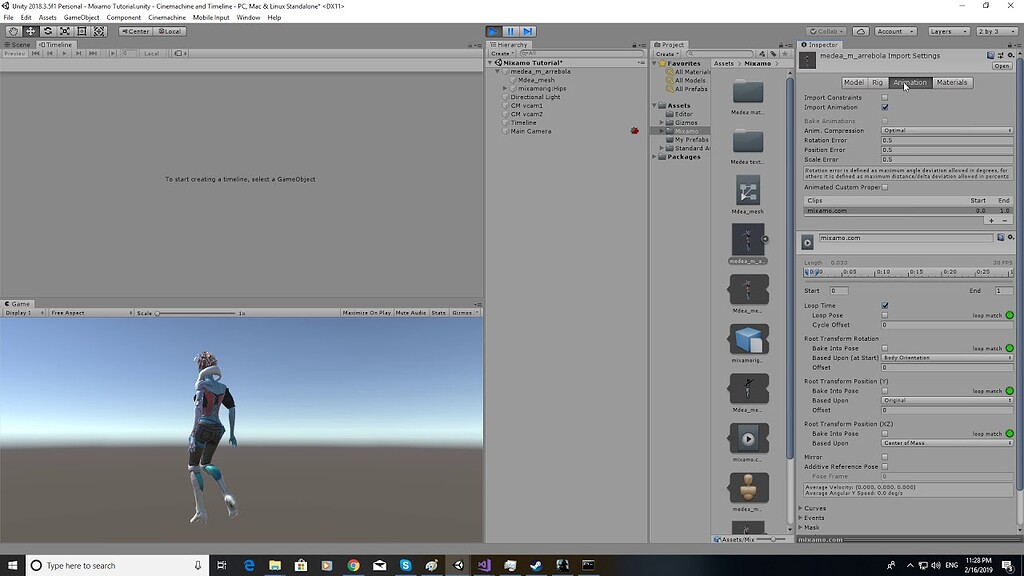Enable the Import Constraints checkbox
Image resolution: width=1024 pixels, height=576 pixels.
click(x=884, y=96)
